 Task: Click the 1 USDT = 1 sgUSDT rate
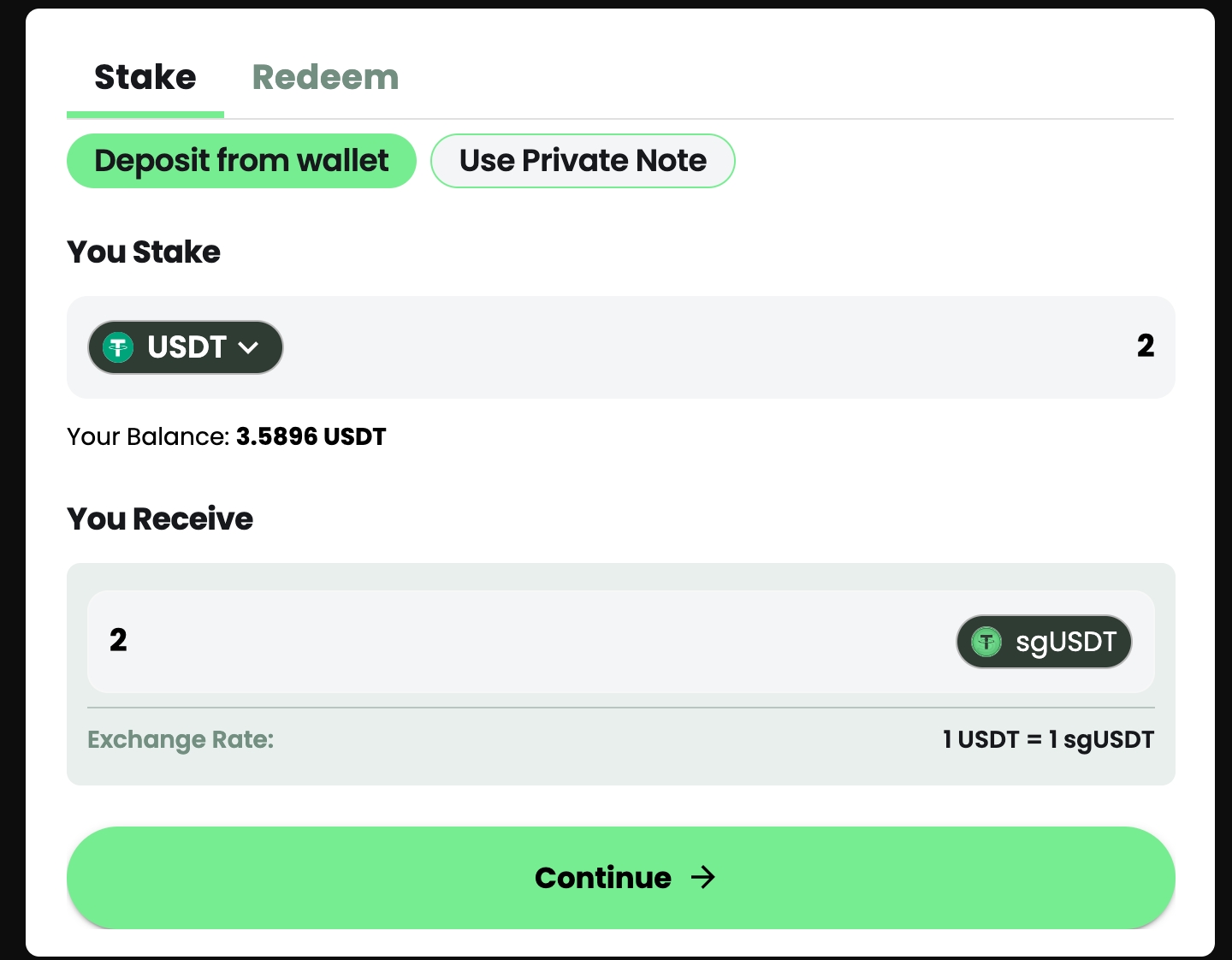[x=1048, y=739]
